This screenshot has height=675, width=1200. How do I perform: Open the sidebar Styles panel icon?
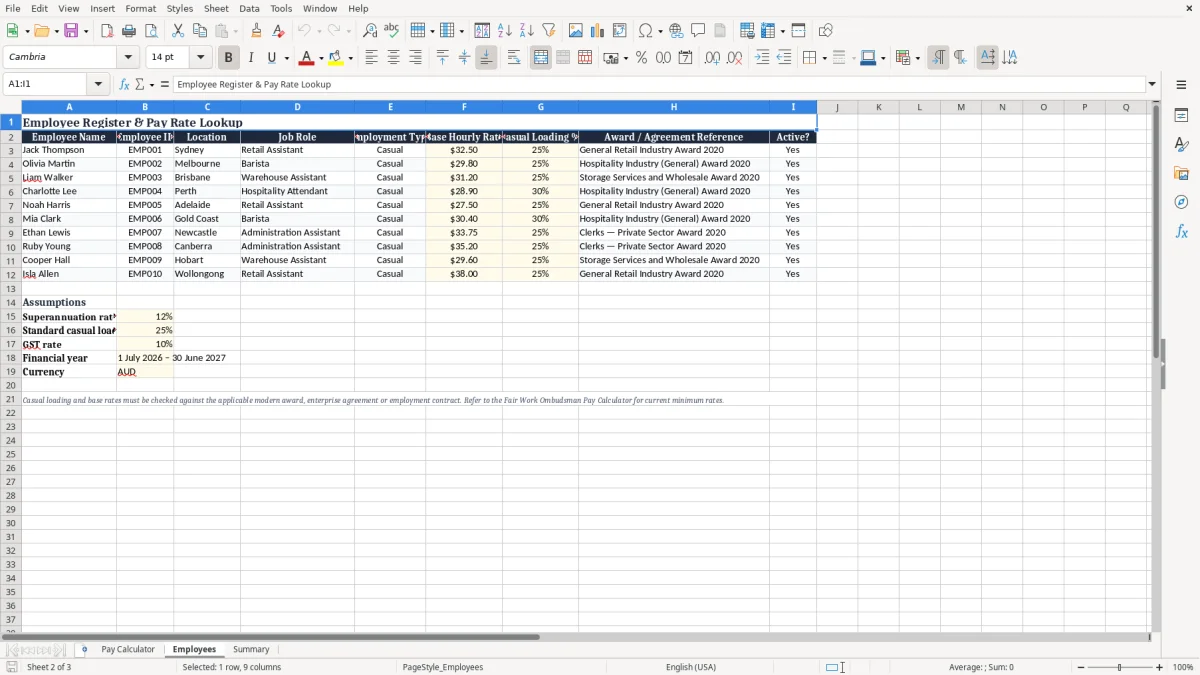[x=1181, y=144]
